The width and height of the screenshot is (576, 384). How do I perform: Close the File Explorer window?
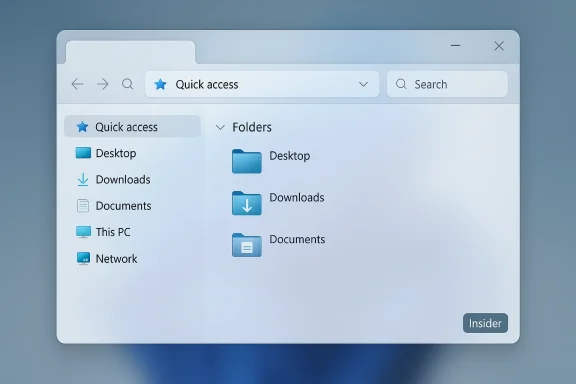pyautogui.click(x=499, y=46)
